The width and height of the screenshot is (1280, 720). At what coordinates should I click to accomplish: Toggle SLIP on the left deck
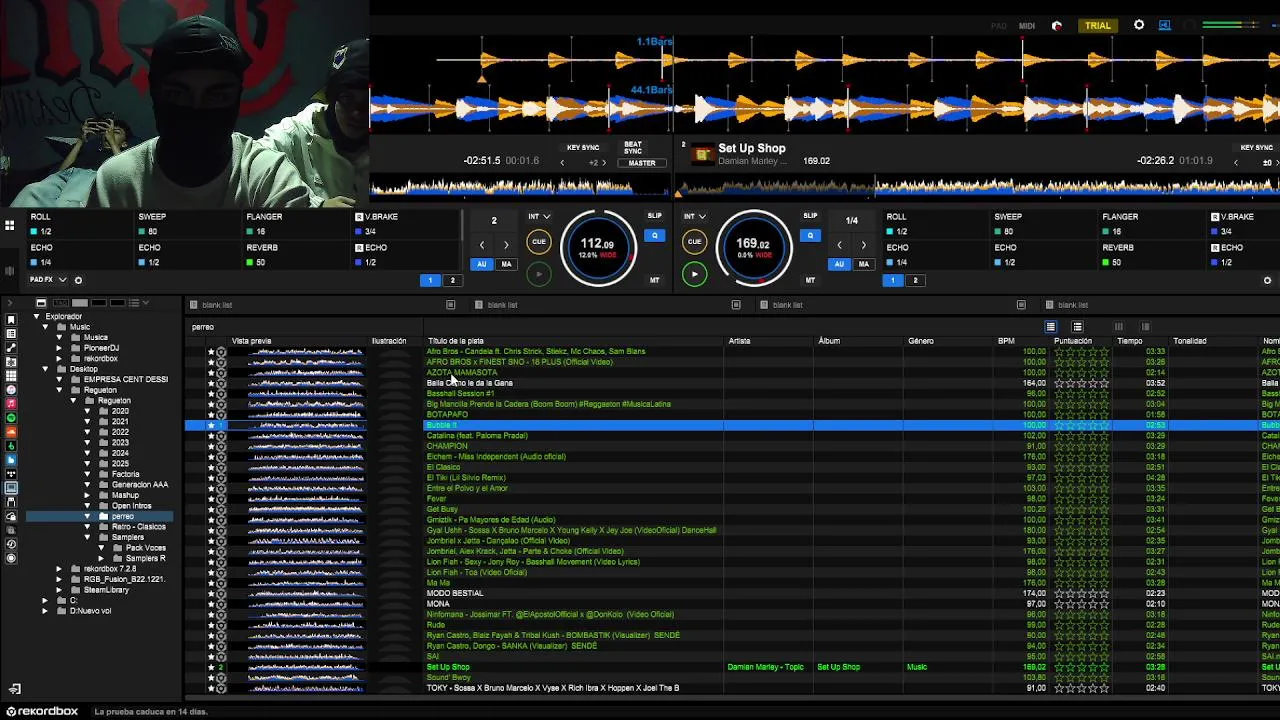pyautogui.click(x=654, y=216)
